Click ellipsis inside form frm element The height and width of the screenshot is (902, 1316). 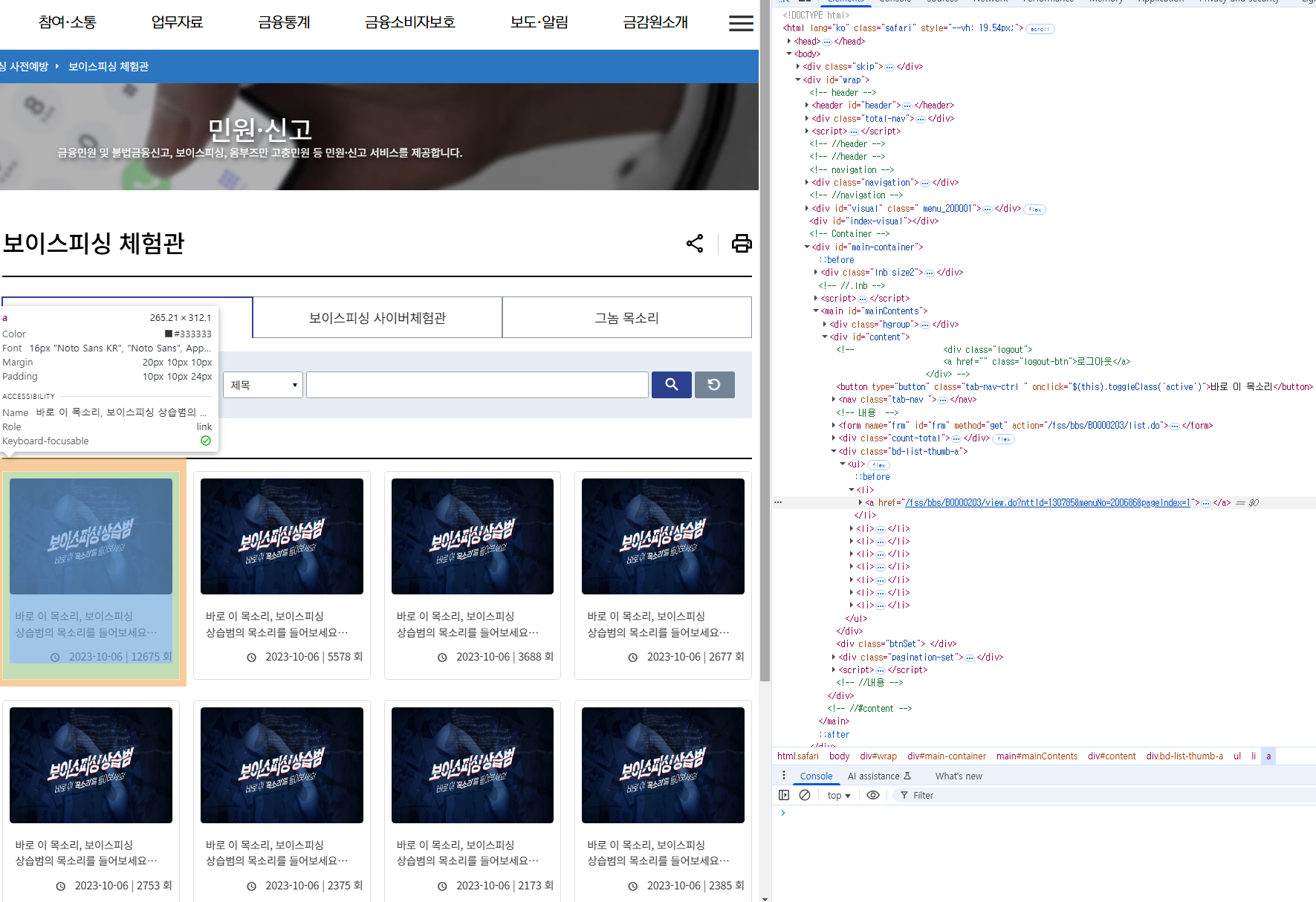coord(1175,426)
